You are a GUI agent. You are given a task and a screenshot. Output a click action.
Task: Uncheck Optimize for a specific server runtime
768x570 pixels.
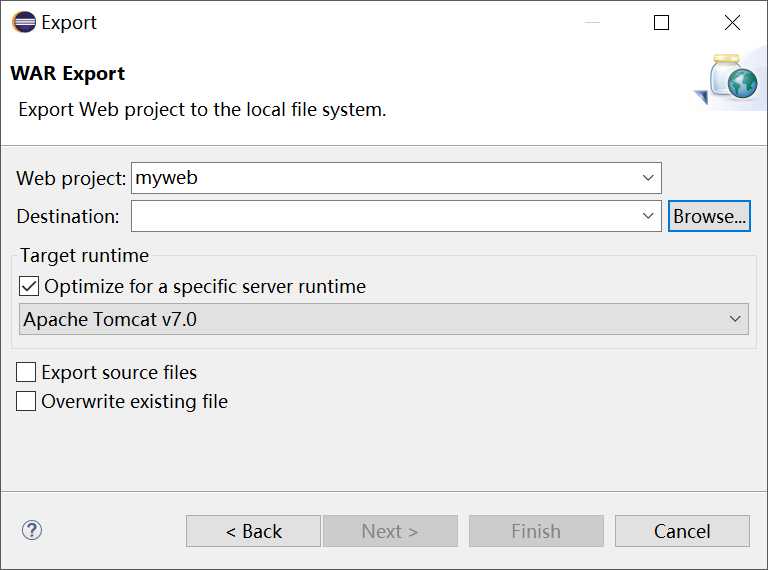click(29, 286)
